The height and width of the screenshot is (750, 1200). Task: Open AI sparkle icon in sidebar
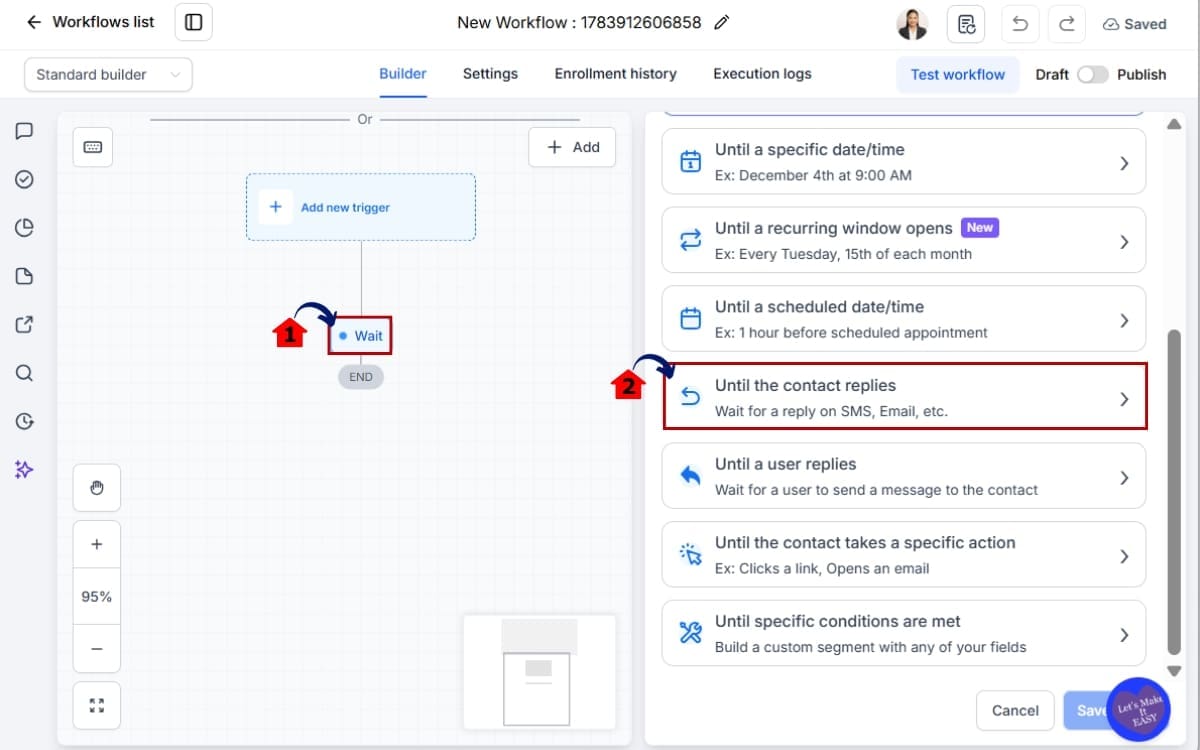(x=25, y=469)
